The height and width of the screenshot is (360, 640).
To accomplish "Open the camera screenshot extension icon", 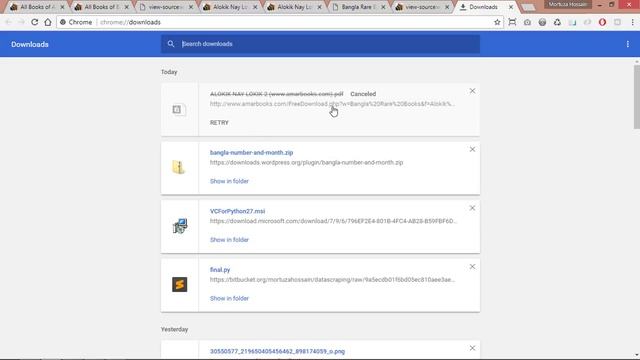I will tap(527, 22).
